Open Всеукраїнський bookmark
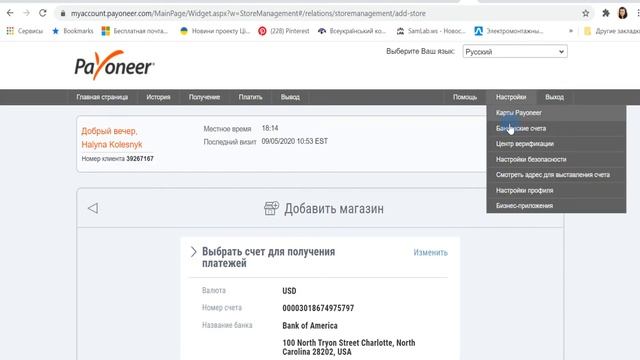Screen dimensions: 640x360 point(351,31)
